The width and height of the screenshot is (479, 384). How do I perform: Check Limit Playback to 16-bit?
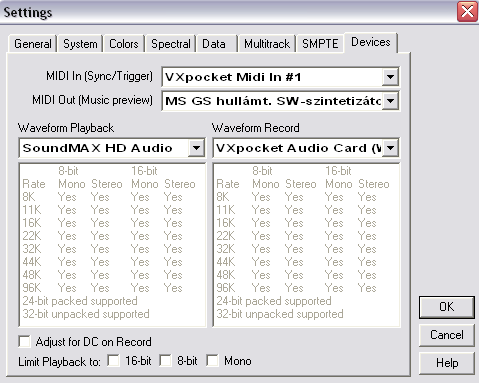point(113,361)
